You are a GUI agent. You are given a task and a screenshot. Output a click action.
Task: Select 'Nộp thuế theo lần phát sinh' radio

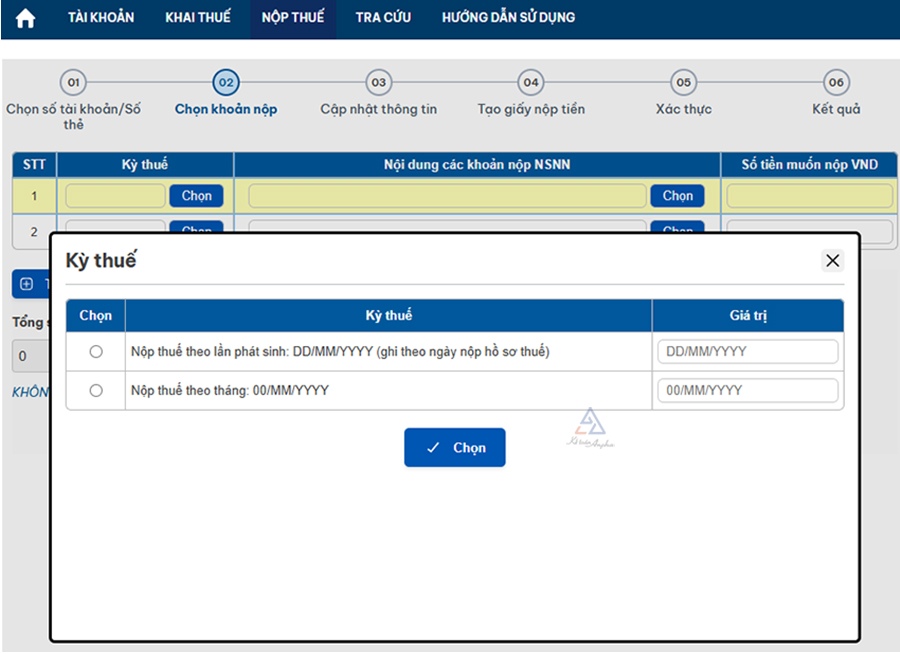[x=96, y=352]
